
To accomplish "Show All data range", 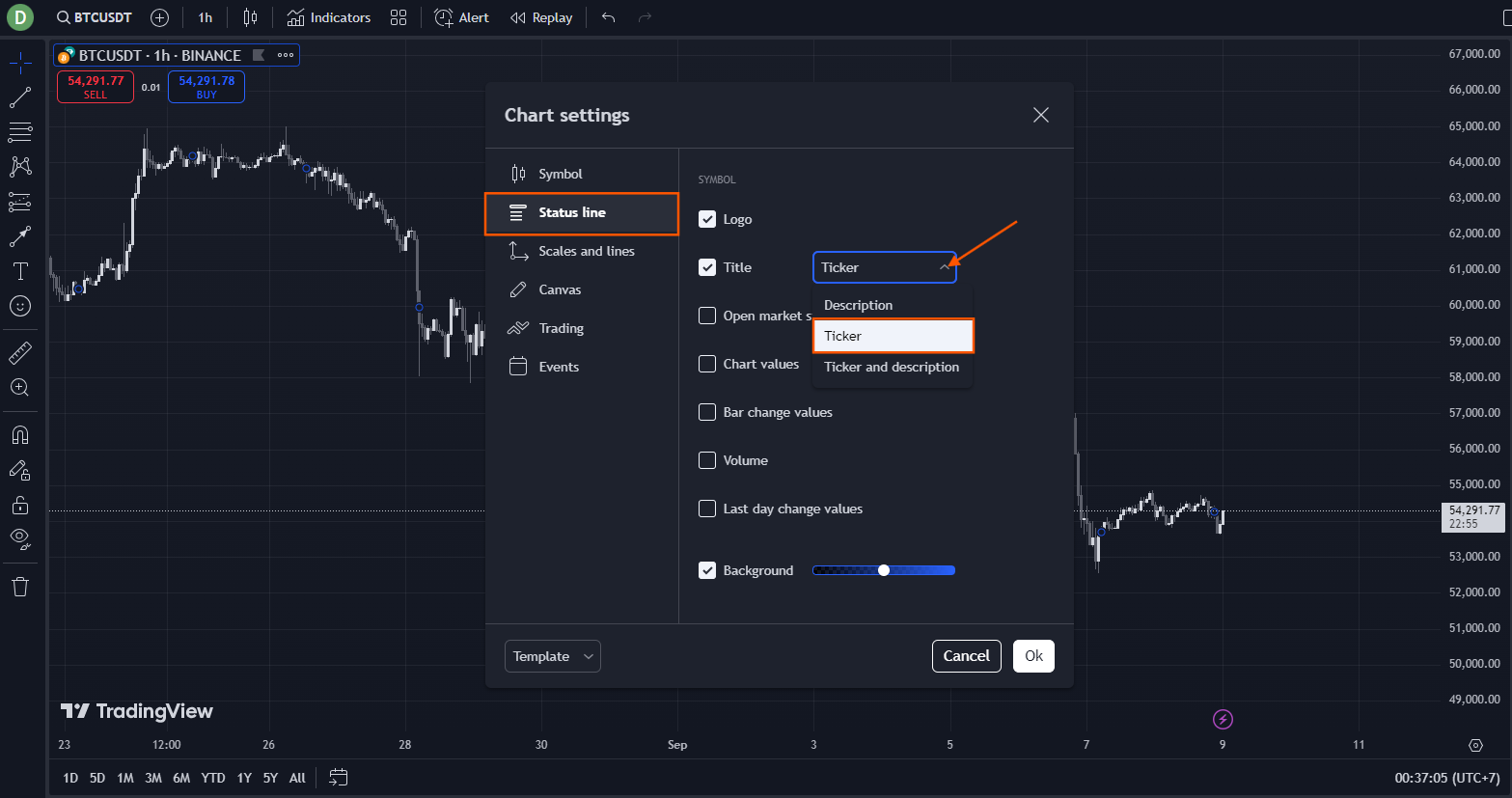I will [x=297, y=778].
